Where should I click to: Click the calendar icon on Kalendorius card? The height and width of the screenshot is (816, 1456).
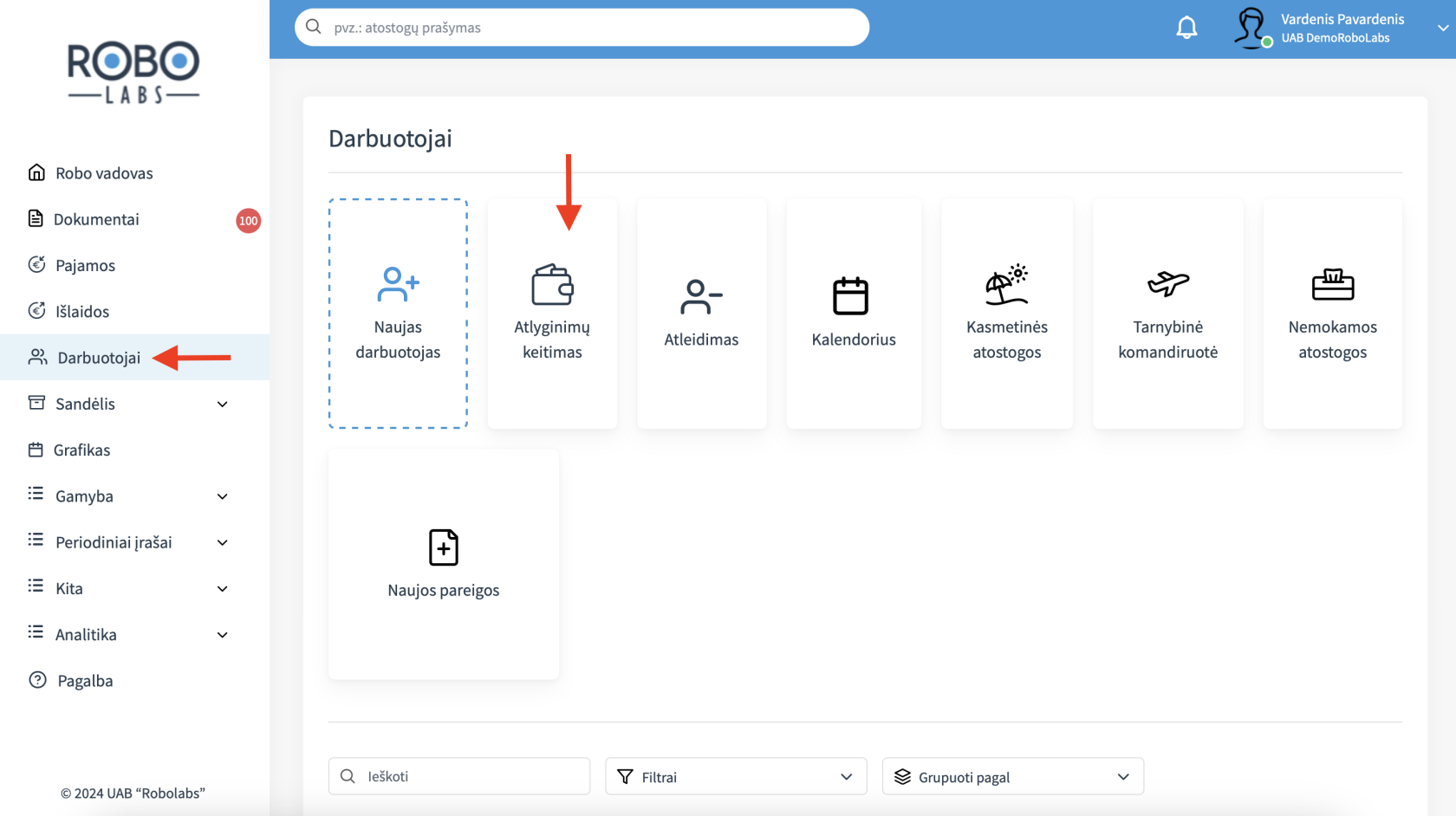pos(850,296)
